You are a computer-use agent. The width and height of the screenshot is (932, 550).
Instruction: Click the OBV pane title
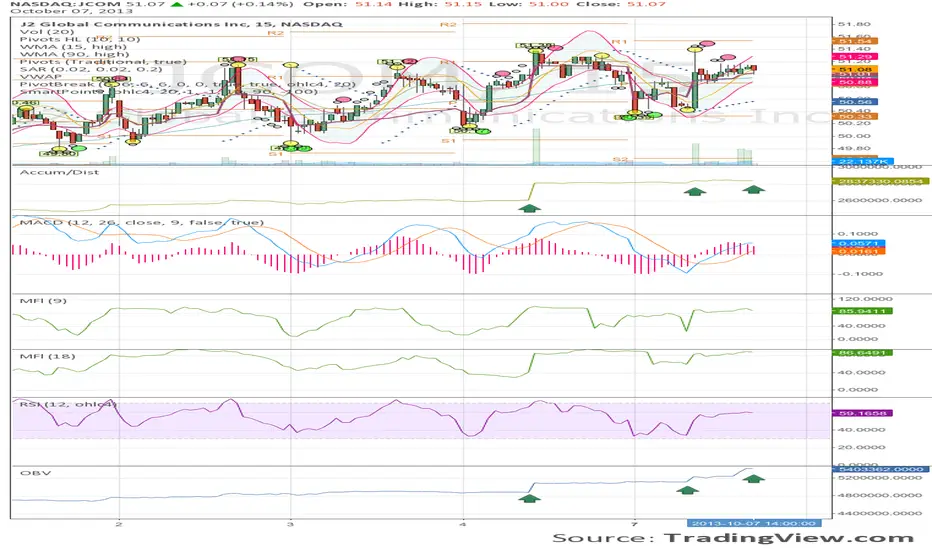(x=36, y=473)
